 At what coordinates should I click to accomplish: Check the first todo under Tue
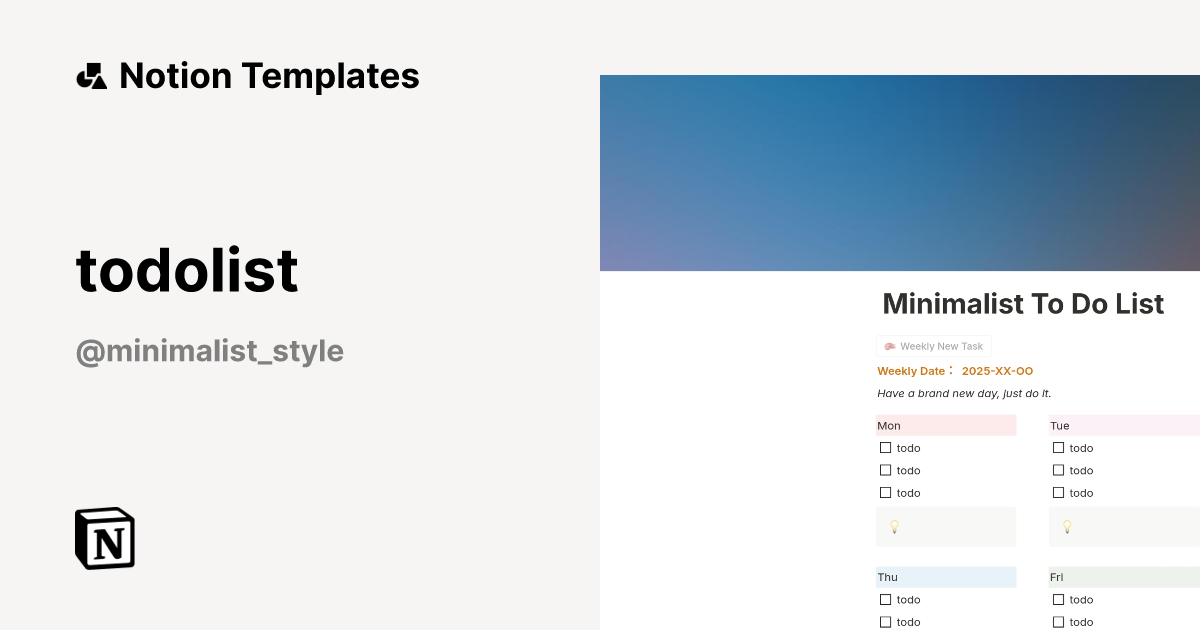click(1058, 447)
